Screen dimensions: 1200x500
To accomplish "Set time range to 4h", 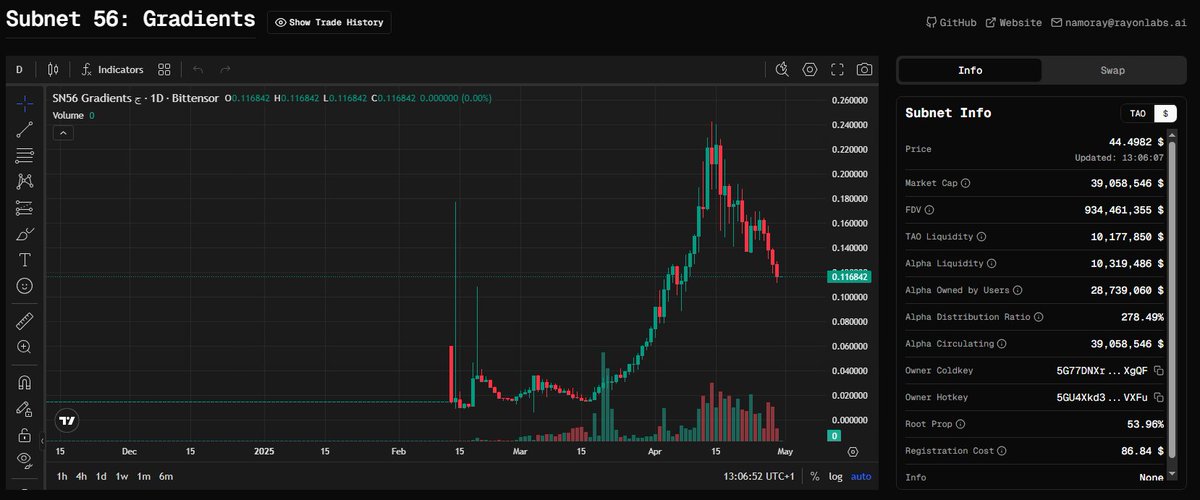I will 82,476.
